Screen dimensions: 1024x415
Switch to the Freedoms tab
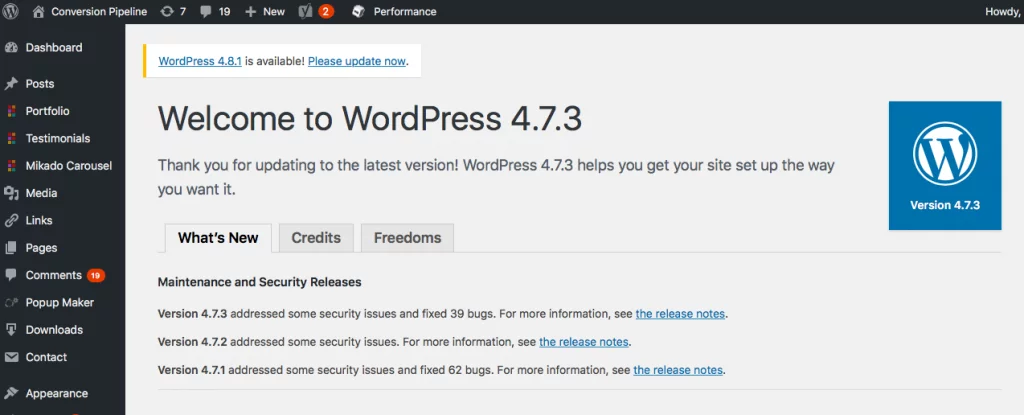[408, 238]
